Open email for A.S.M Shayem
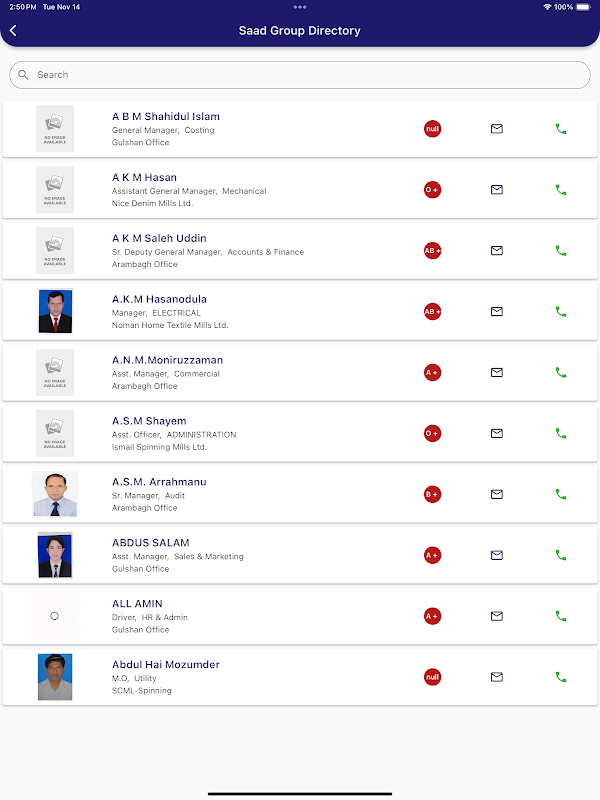The image size is (600, 800). (497, 433)
